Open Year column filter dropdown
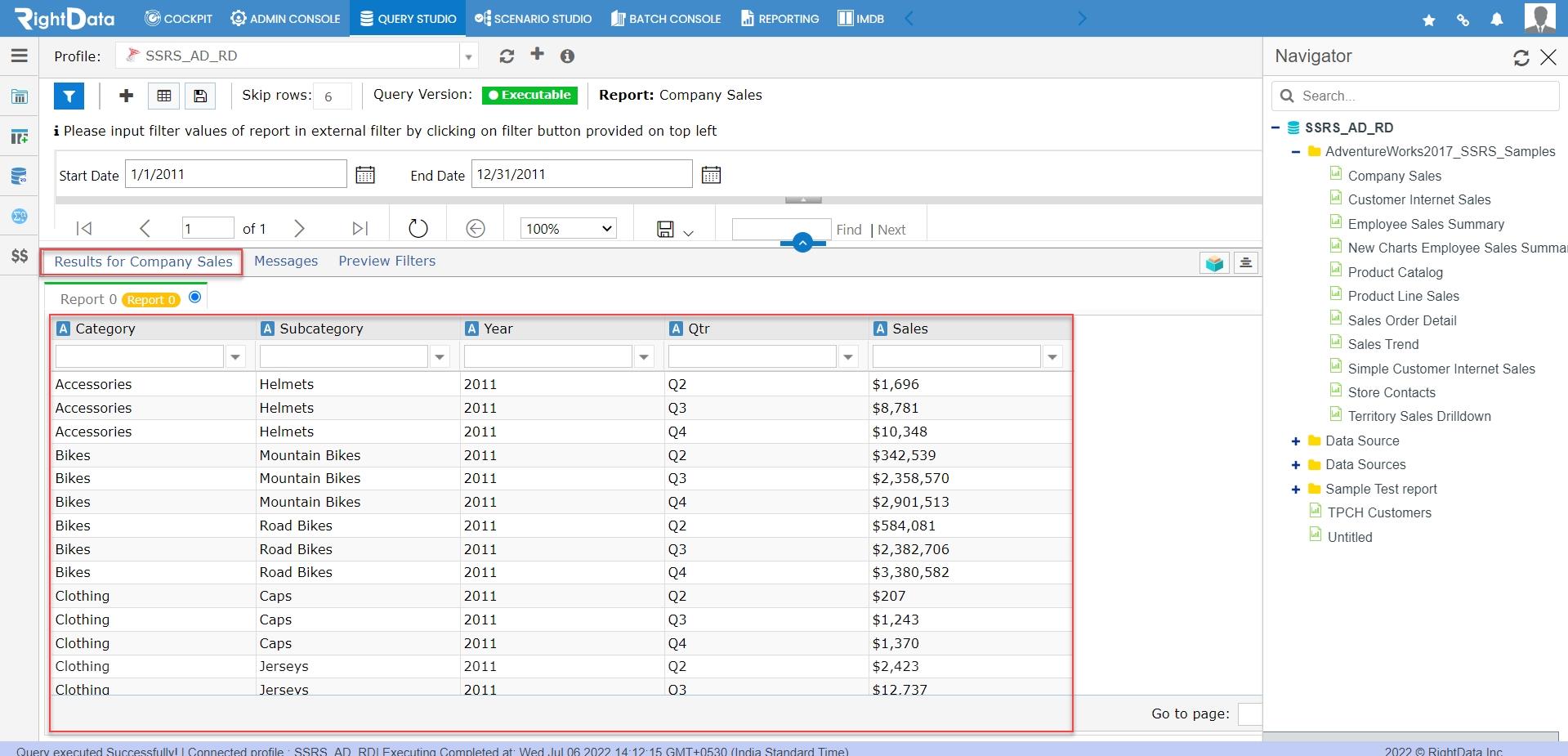The width and height of the screenshot is (1568, 756). tap(644, 357)
